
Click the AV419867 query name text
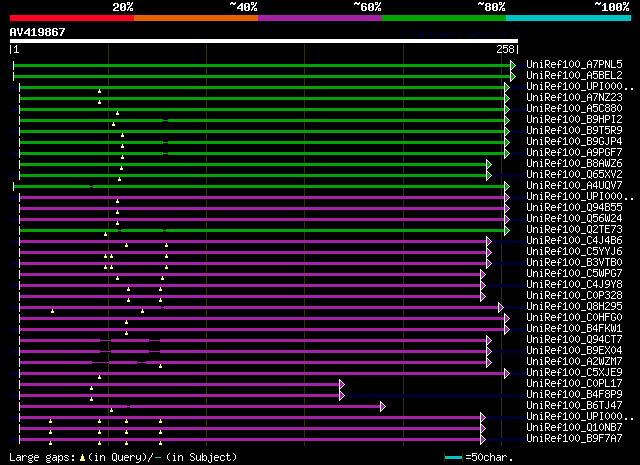pyautogui.click(x=38, y=32)
